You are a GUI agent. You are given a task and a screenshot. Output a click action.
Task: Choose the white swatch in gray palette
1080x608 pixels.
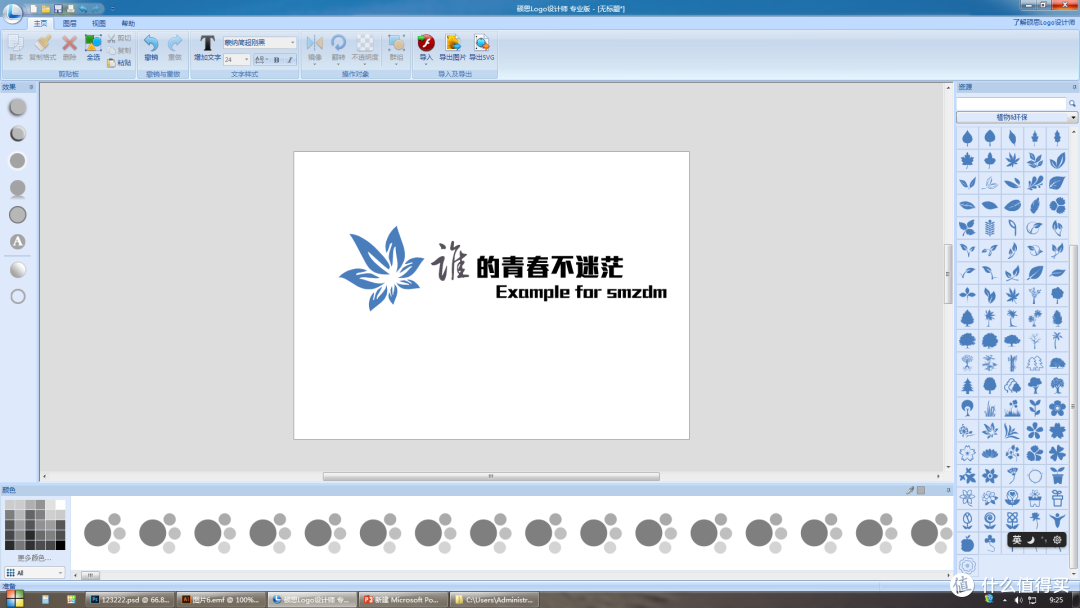coord(61,505)
